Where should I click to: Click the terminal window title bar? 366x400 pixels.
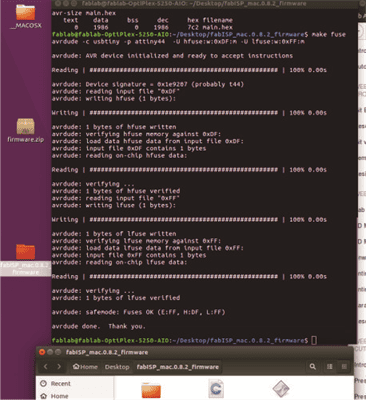coord(204,4)
